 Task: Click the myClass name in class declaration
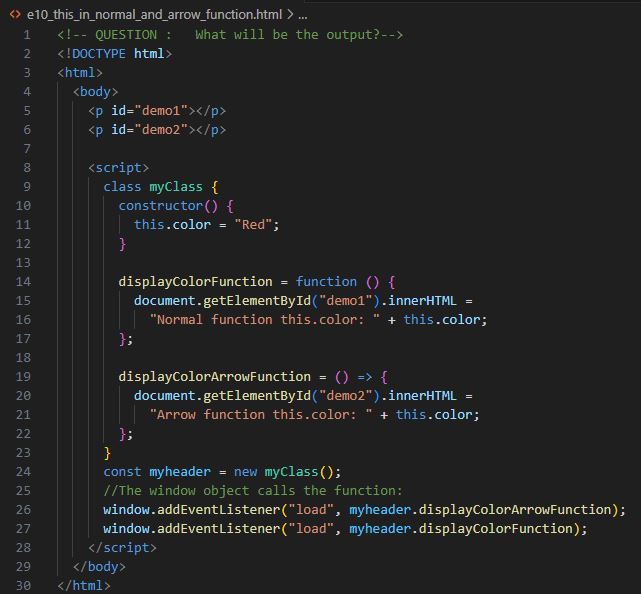pyautogui.click(x=176, y=187)
